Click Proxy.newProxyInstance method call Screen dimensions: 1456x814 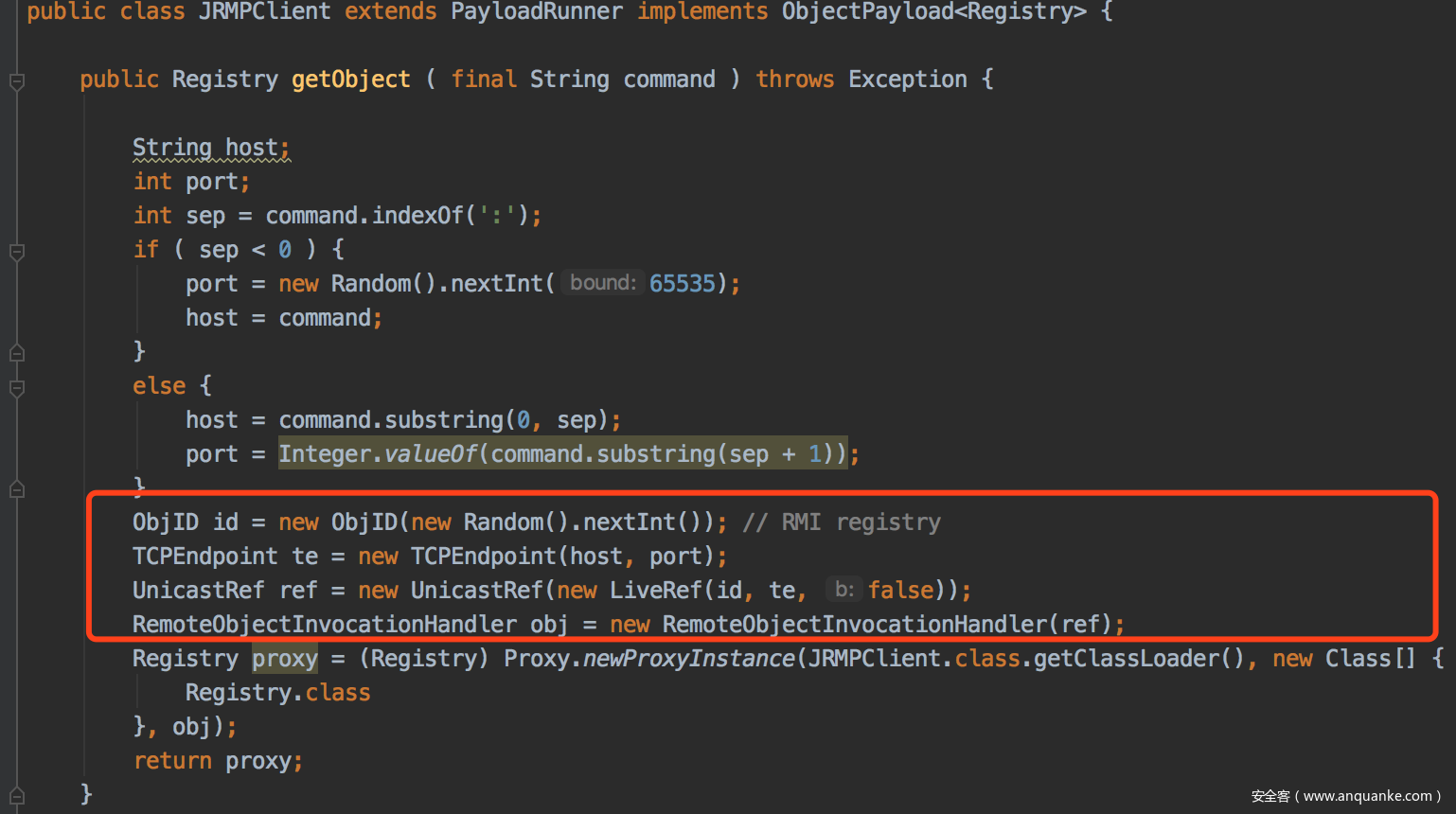point(648,659)
